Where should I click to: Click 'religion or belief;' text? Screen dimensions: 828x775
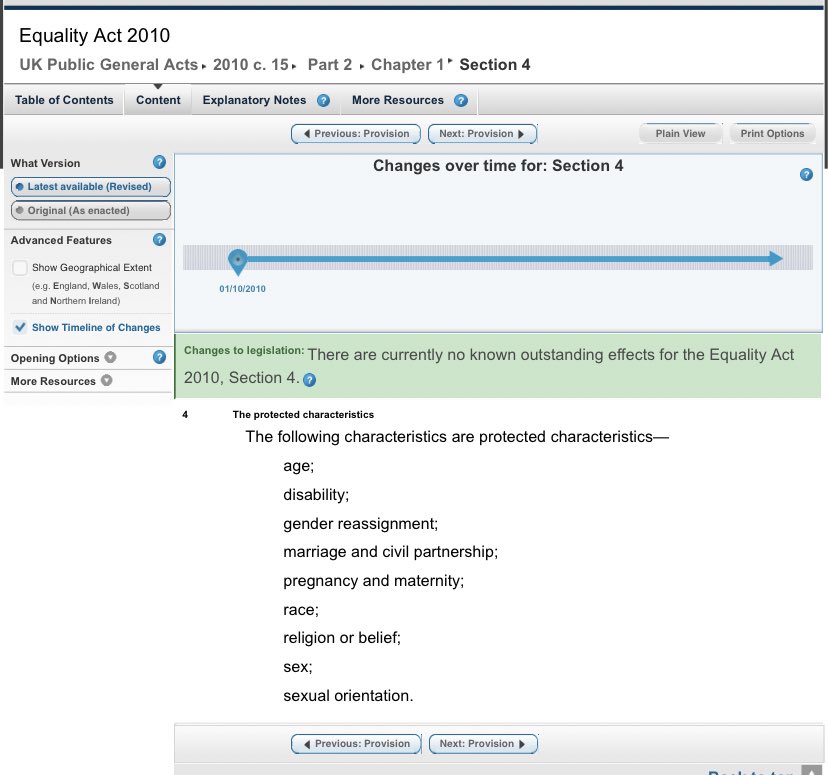coord(342,638)
